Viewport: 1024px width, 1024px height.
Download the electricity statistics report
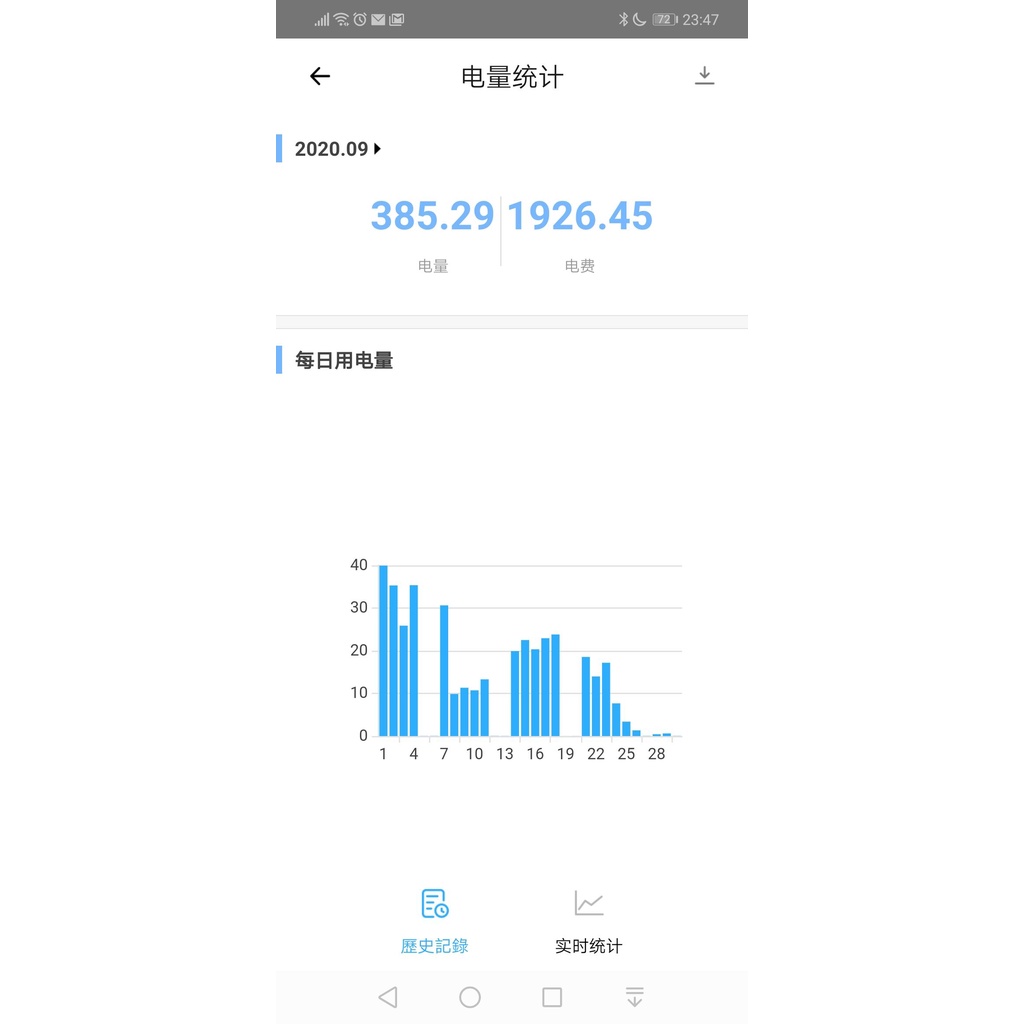pyautogui.click(x=705, y=76)
